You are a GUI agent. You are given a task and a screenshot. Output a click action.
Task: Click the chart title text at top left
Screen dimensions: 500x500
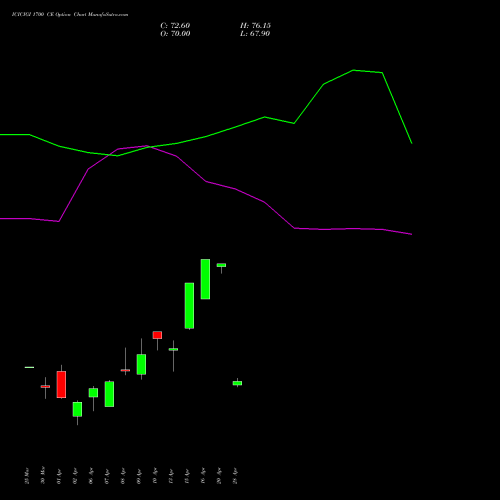[x=70, y=15]
